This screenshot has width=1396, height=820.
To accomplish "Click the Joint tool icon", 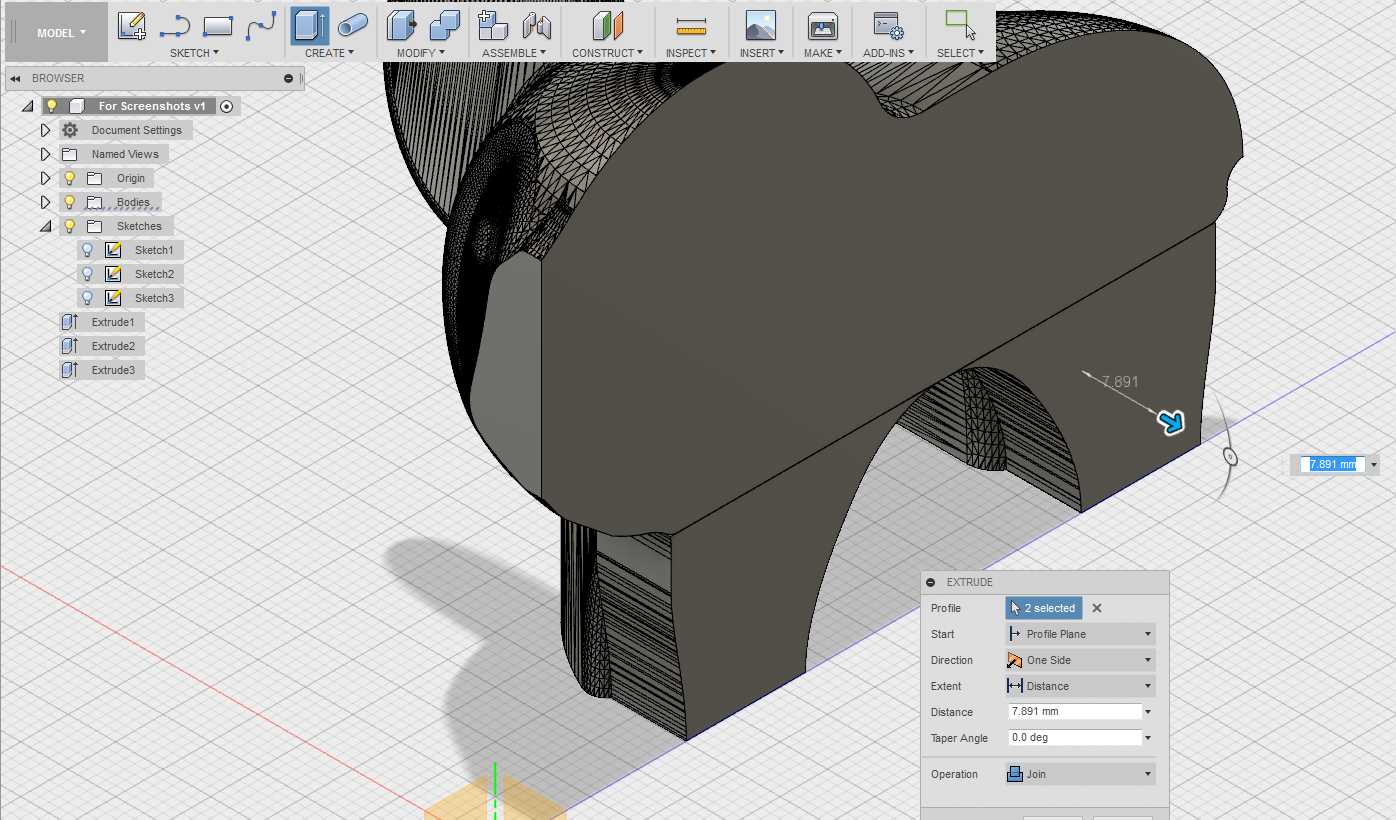I will [x=536, y=26].
